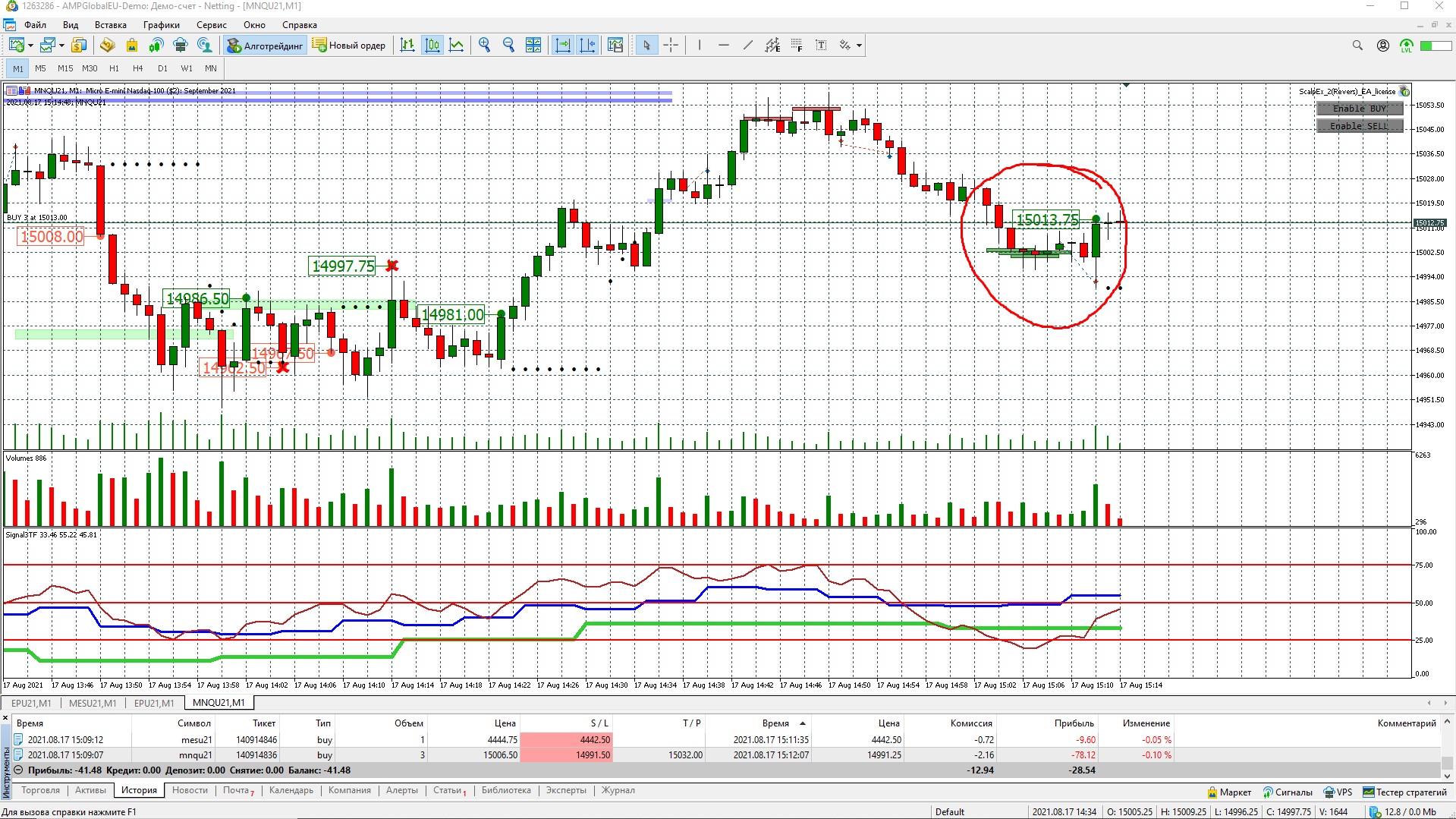
Task: Tile chart windows with grid icon
Action: click(533, 46)
